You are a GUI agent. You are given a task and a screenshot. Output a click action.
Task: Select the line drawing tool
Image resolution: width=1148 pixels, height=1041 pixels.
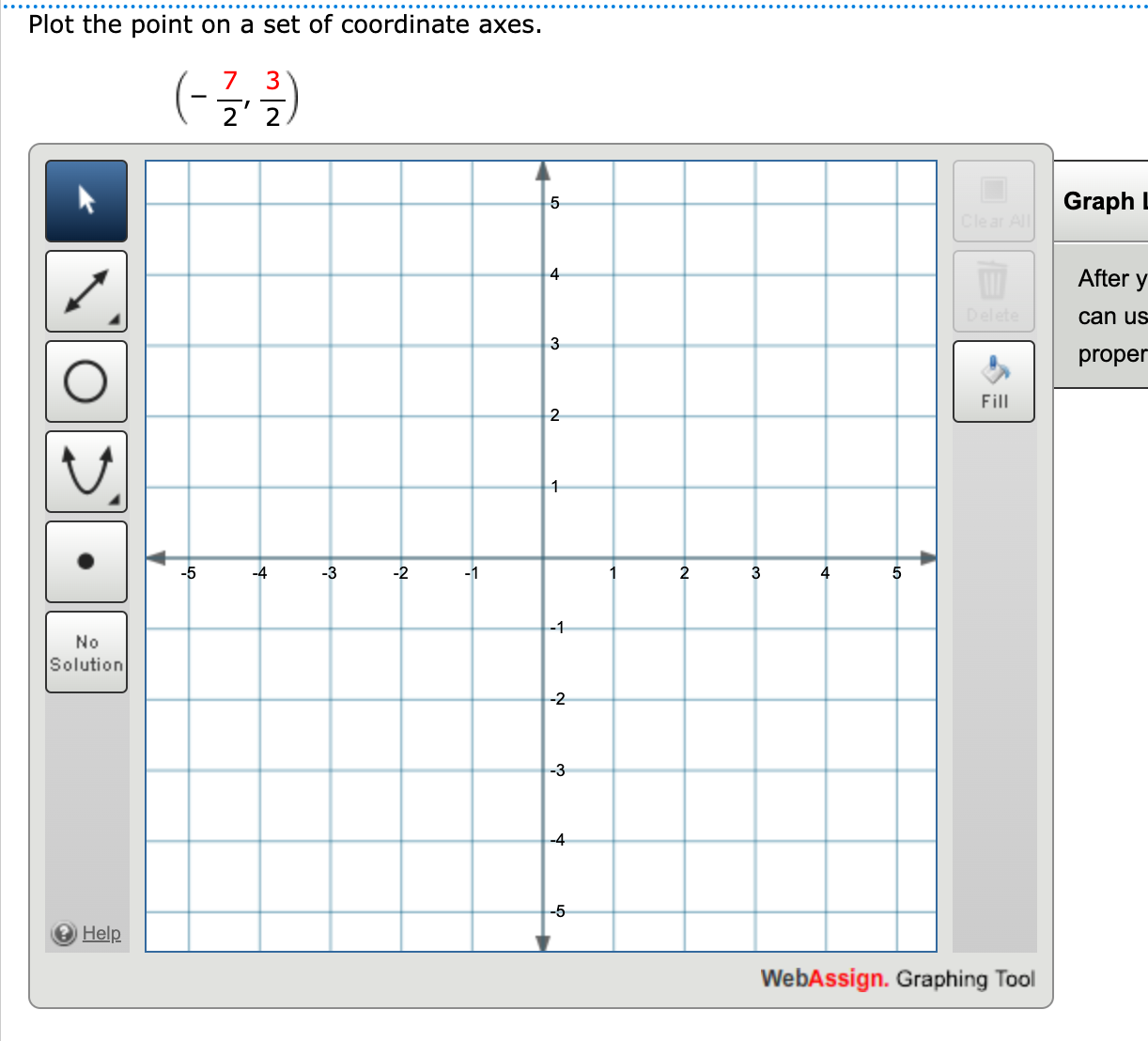pos(85,290)
